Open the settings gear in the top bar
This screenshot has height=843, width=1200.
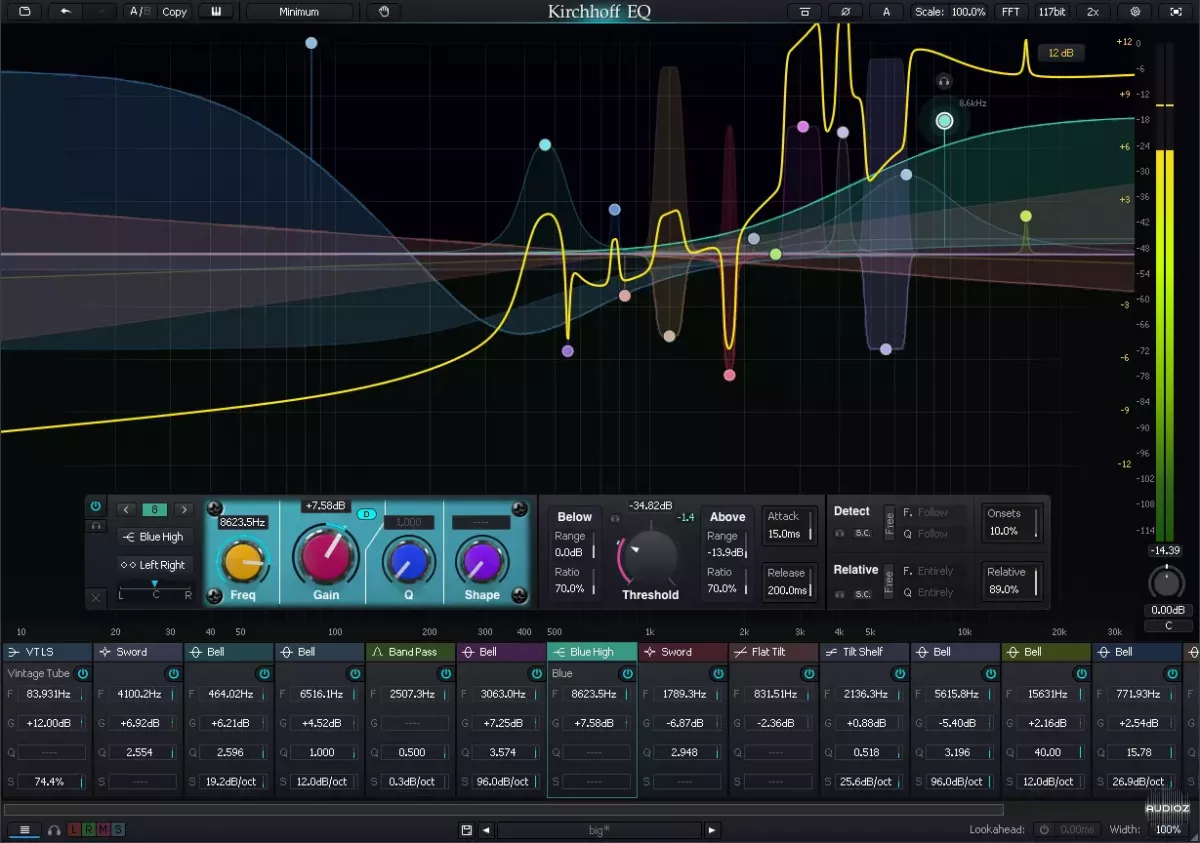click(x=1135, y=12)
